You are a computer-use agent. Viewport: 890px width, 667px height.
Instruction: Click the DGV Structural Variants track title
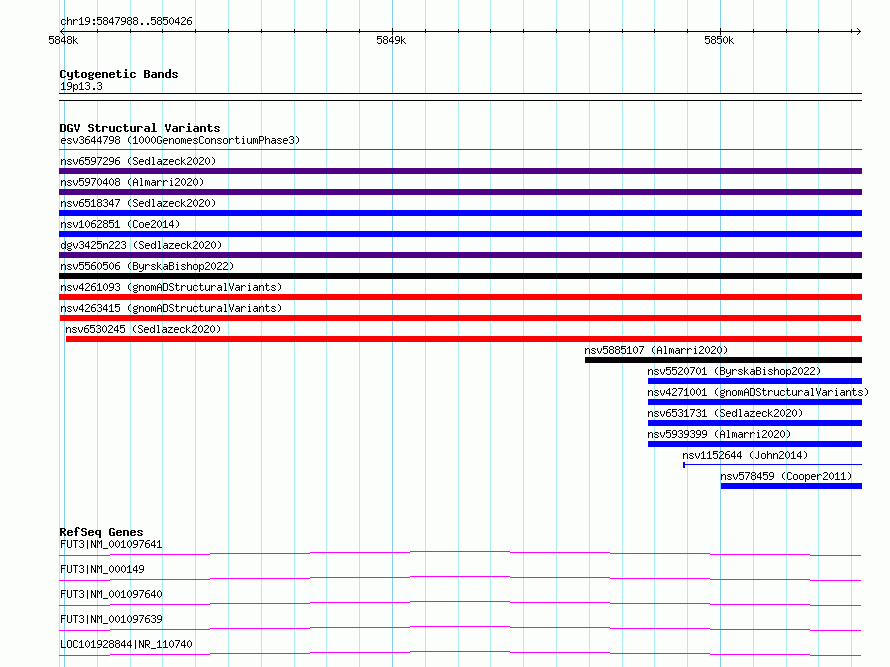(140, 128)
